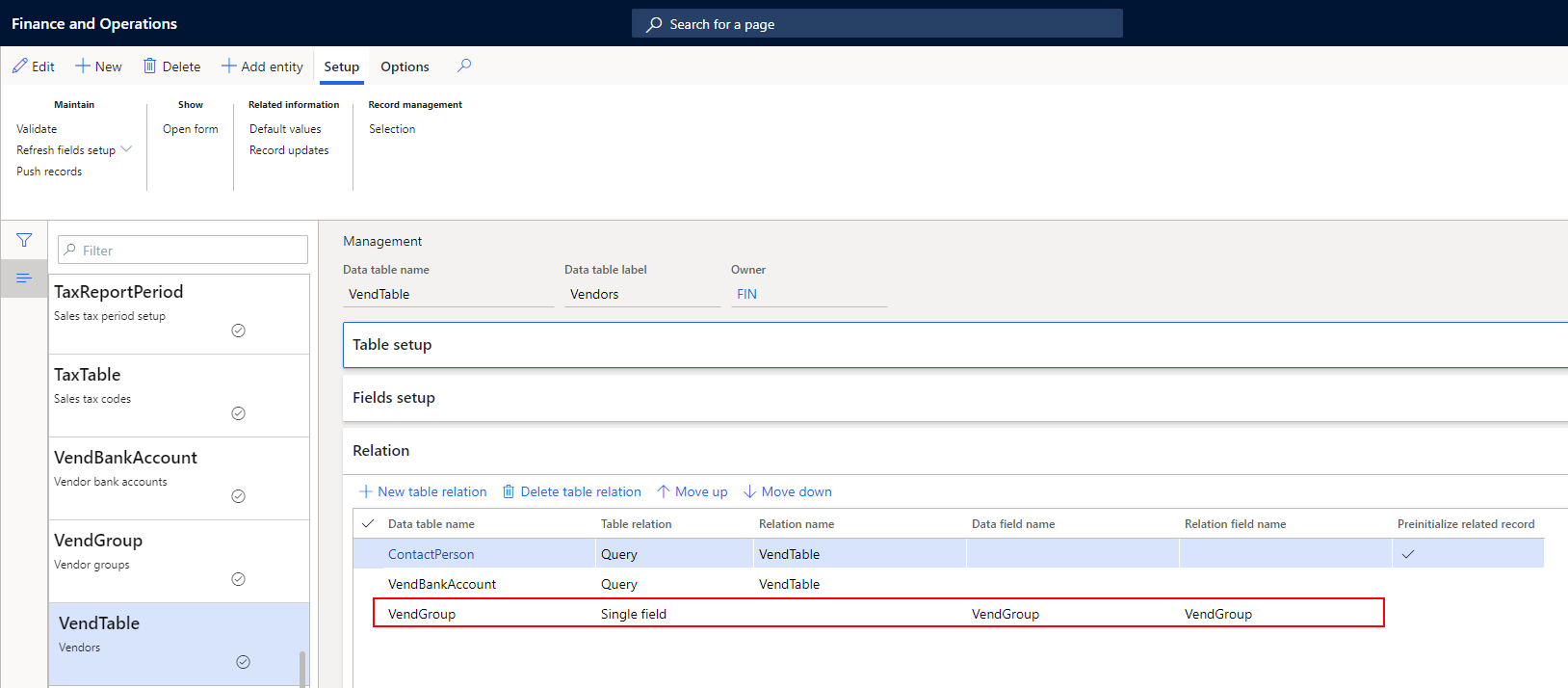Expand the Fields setup section
1568x688 pixels.
click(394, 398)
